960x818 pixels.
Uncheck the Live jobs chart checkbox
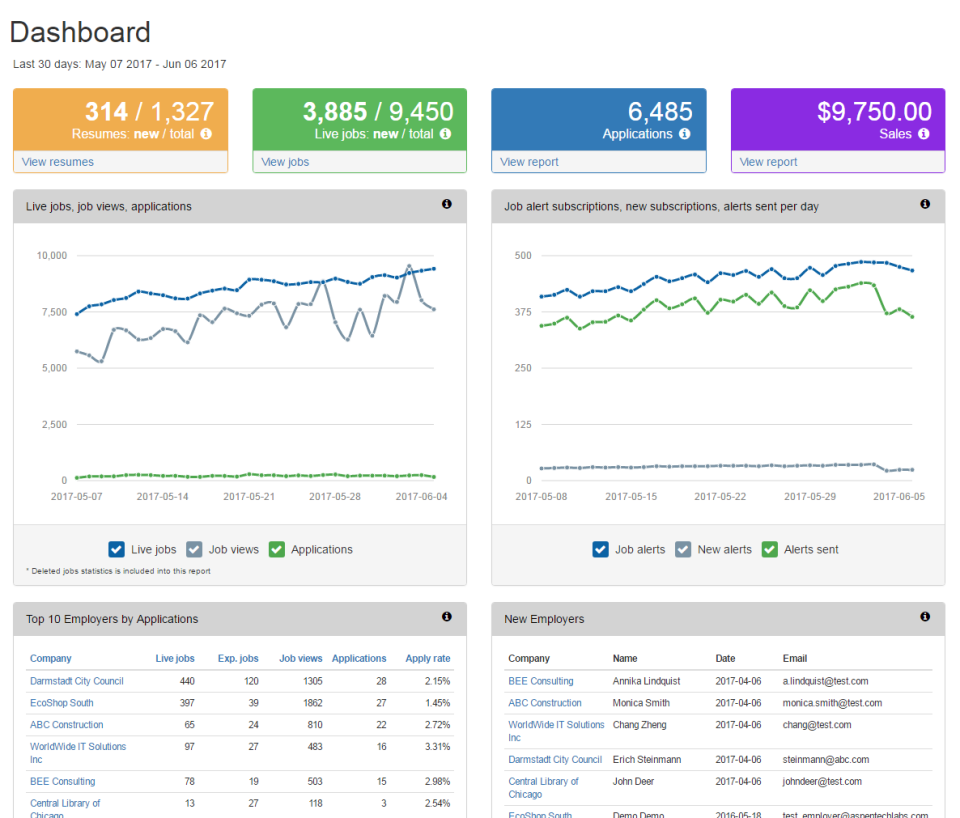[x=116, y=549]
